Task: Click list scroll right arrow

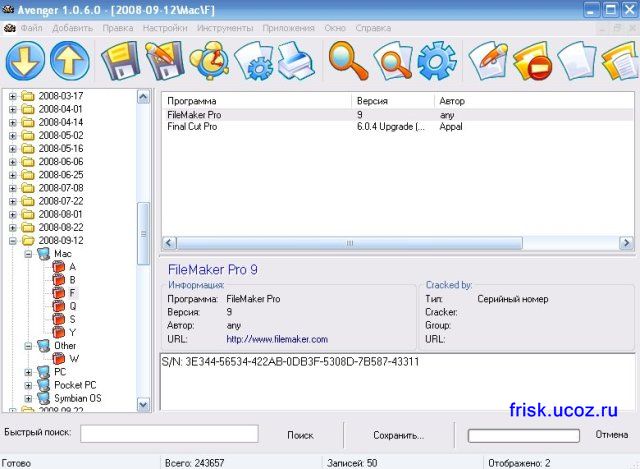Action: click(x=627, y=243)
